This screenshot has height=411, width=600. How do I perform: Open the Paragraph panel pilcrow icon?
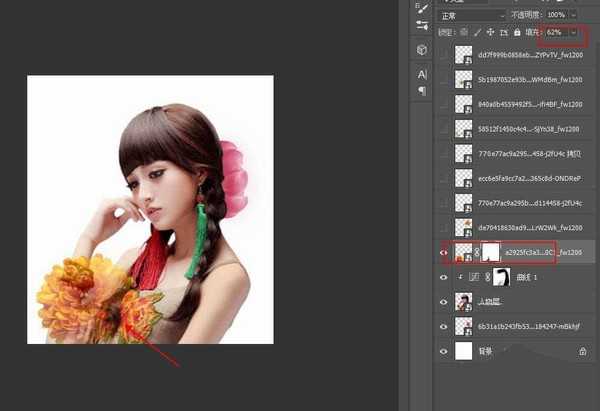[422, 90]
